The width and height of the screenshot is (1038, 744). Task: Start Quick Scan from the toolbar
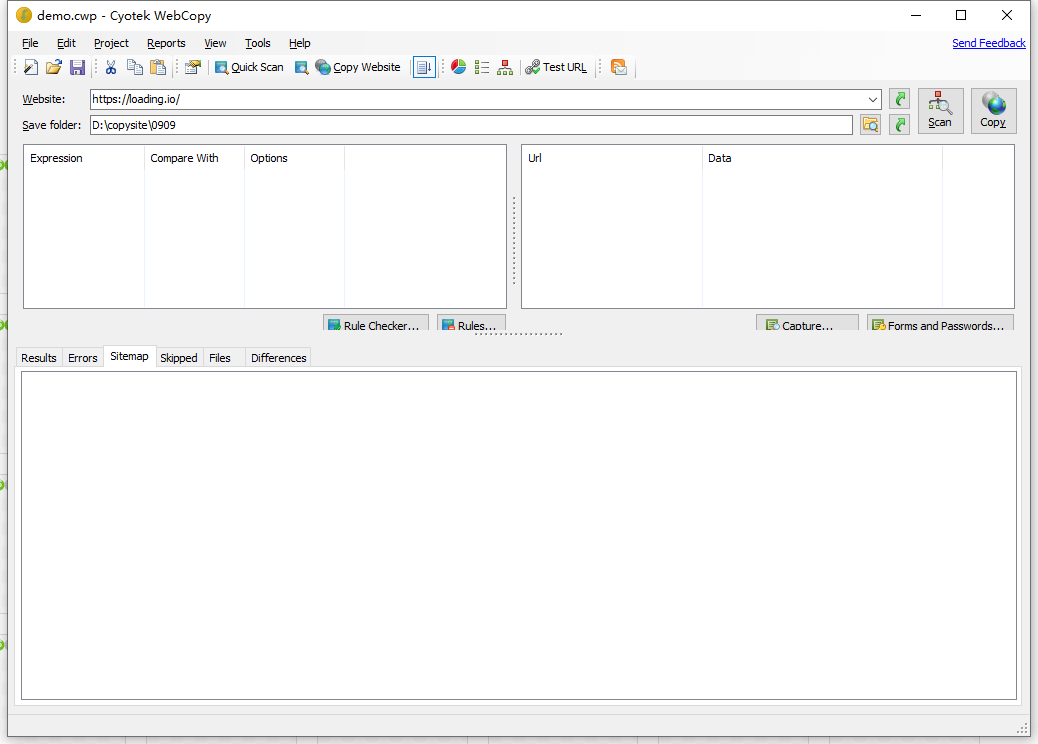click(250, 67)
